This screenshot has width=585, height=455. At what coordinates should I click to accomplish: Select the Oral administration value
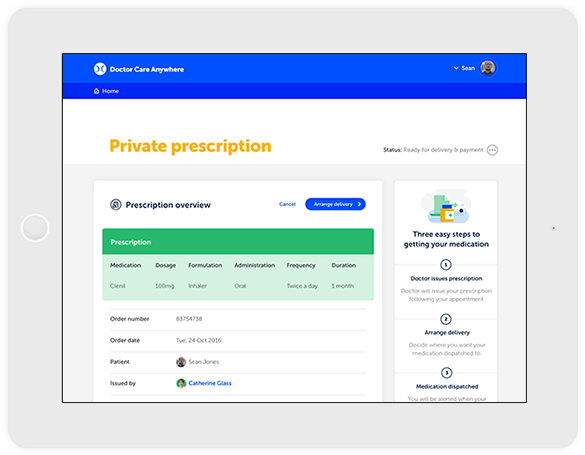tap(240, 286)
